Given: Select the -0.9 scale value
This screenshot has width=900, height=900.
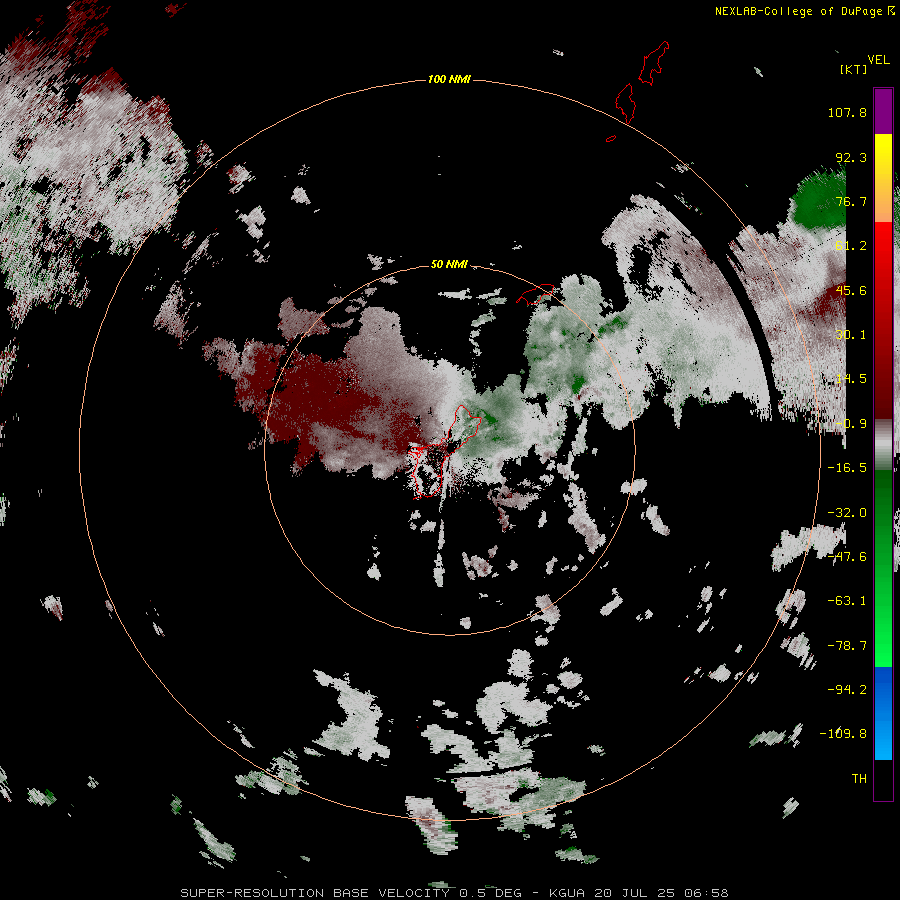Looking at the screenshot, I should point(851,424).
